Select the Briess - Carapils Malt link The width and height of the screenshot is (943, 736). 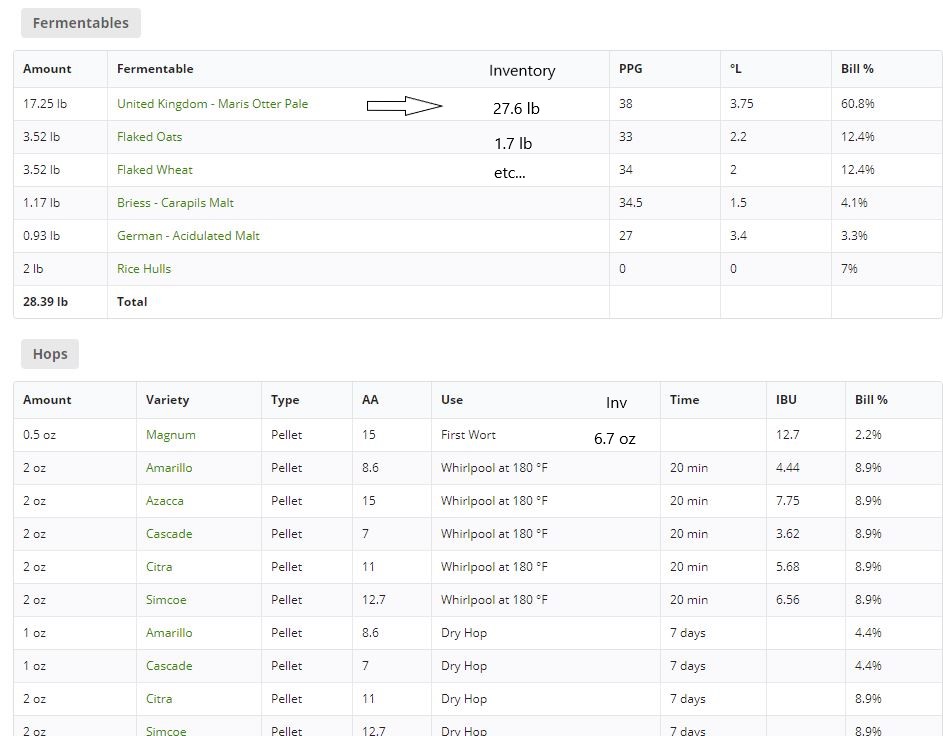(175, 203)
